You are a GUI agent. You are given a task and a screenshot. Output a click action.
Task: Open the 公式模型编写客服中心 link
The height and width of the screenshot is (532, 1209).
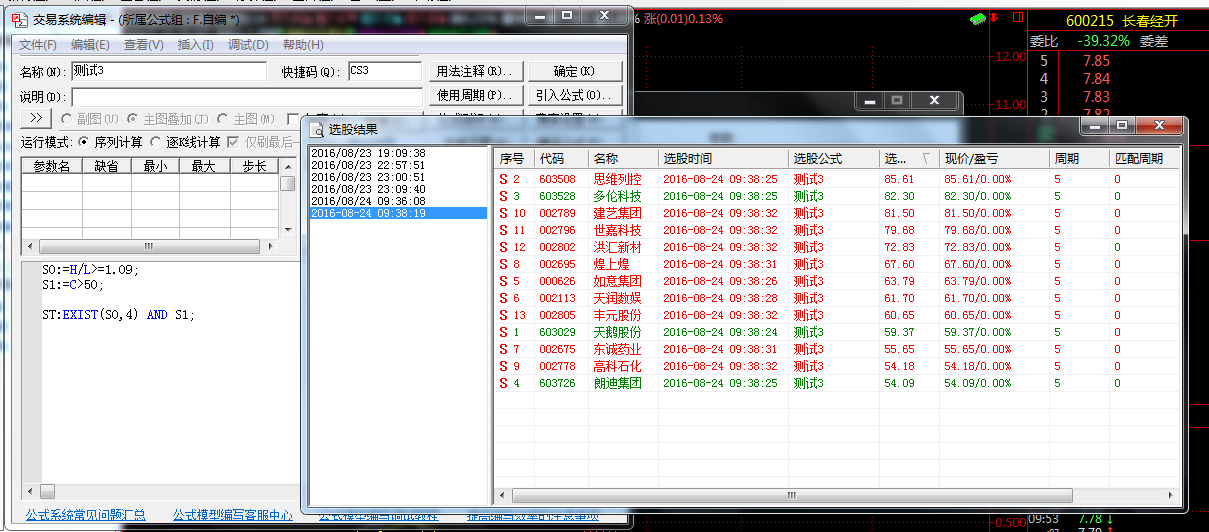(x=232, y=515)
